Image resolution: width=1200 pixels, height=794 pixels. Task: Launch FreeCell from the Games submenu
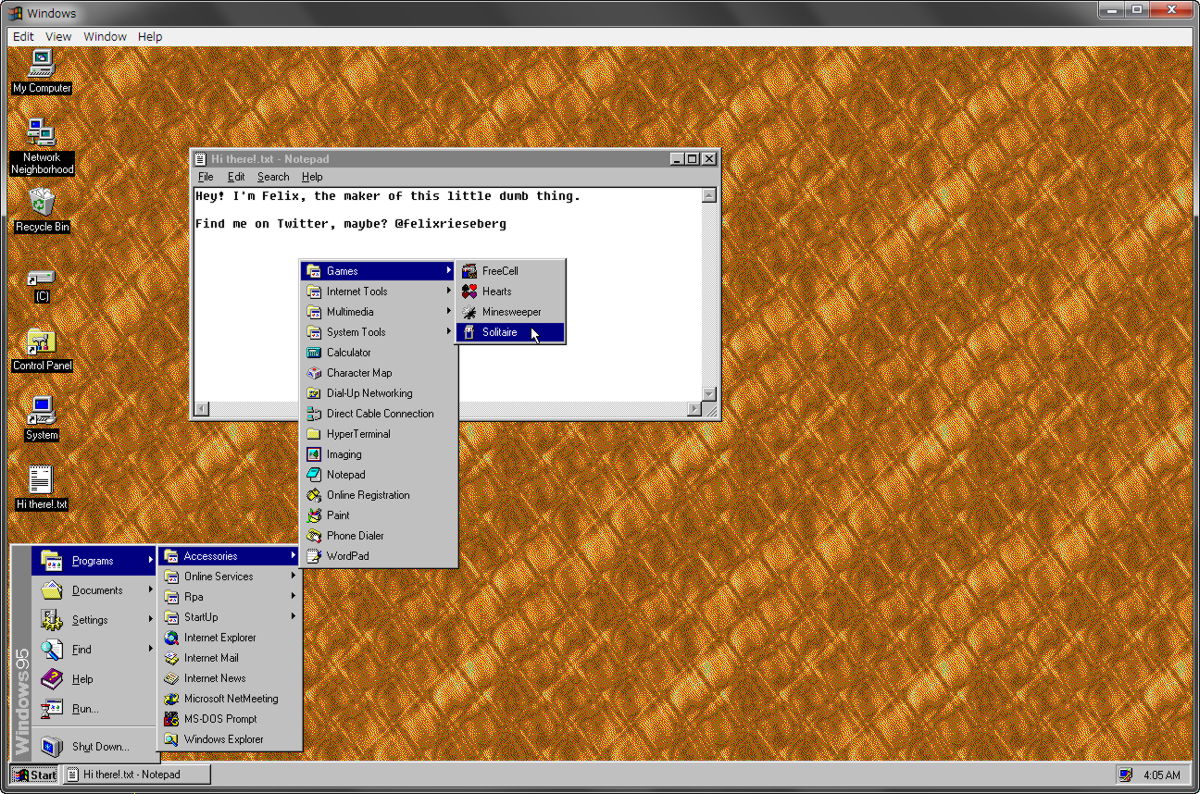[510, 271]
